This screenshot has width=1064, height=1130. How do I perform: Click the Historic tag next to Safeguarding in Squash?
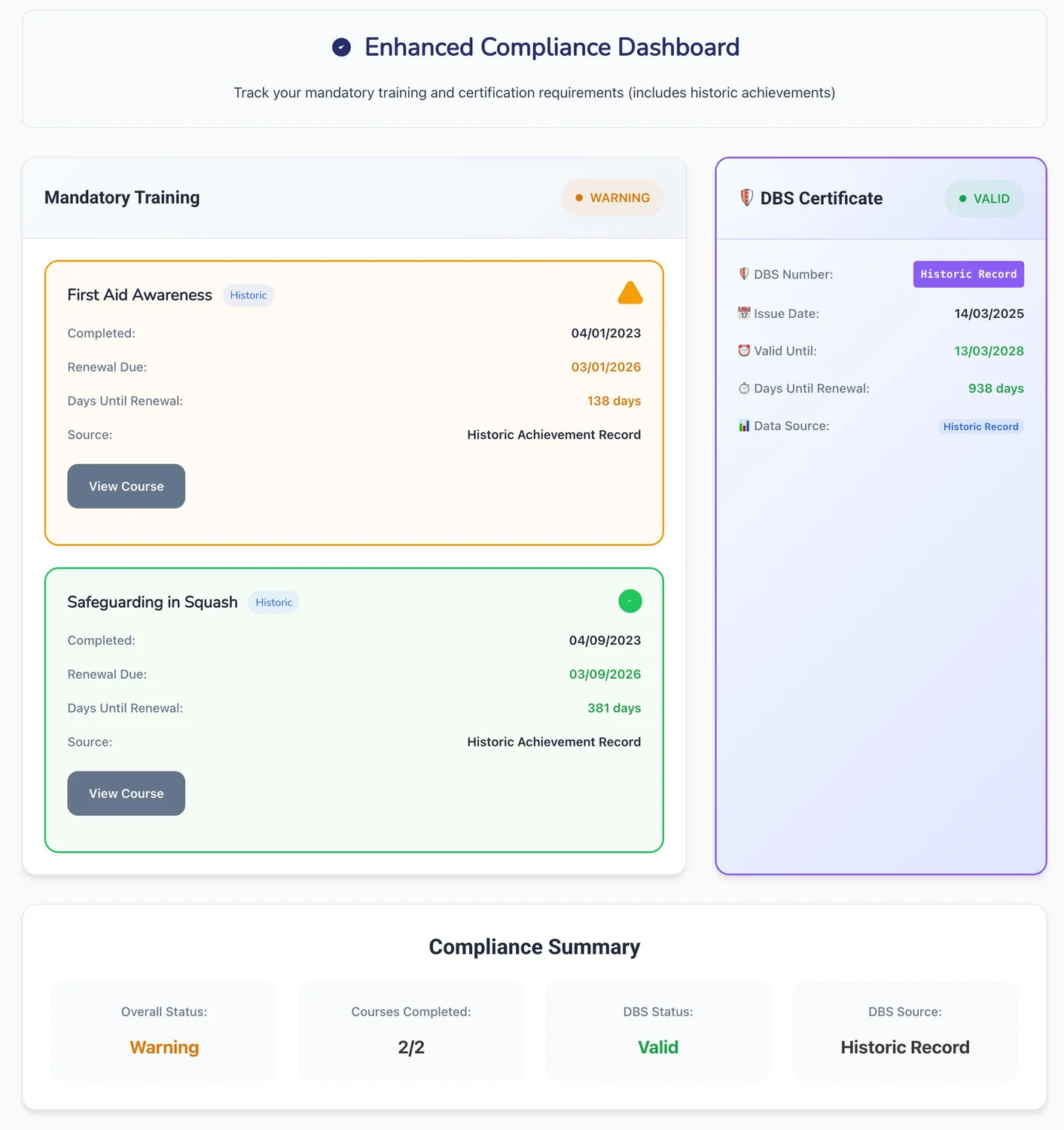(x=274, y=603)
